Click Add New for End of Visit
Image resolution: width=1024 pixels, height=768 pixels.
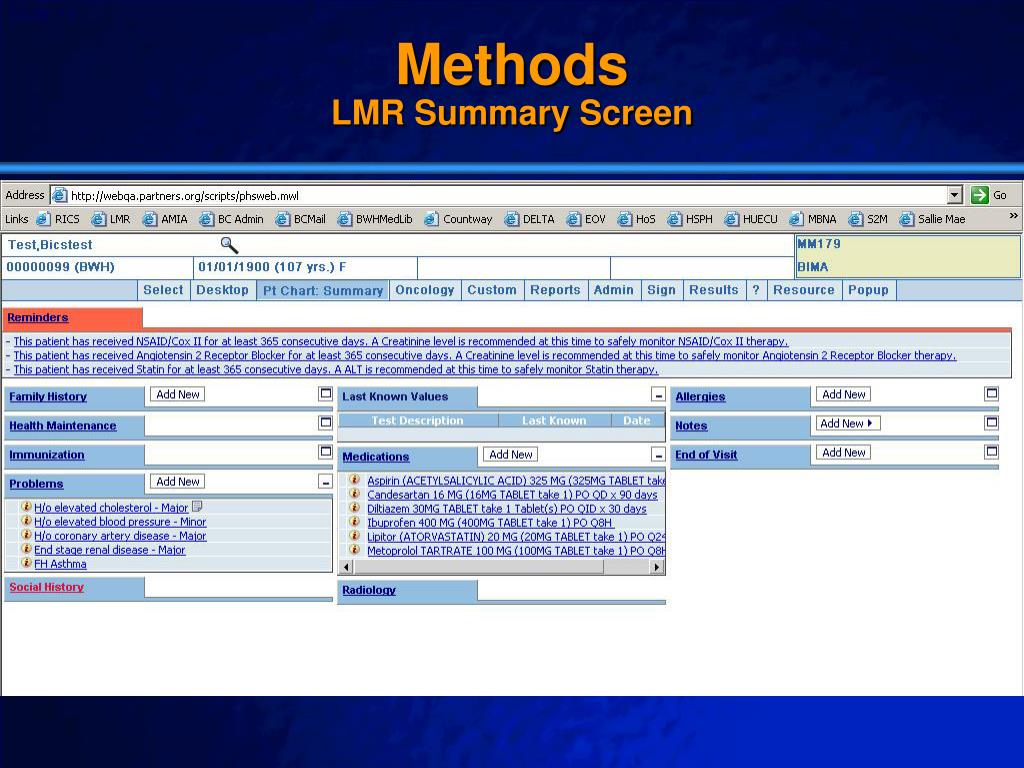(x=844, y=453)
